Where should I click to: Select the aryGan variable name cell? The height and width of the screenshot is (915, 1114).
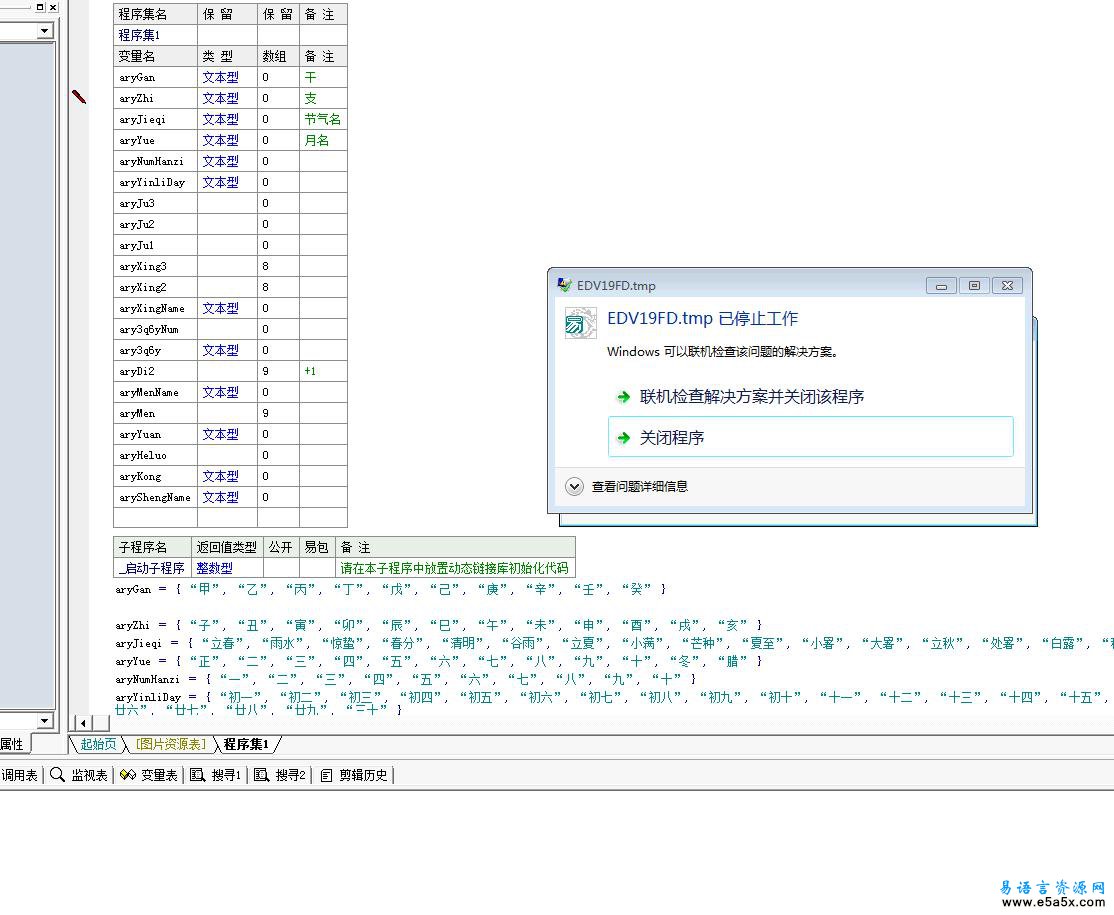156,77
